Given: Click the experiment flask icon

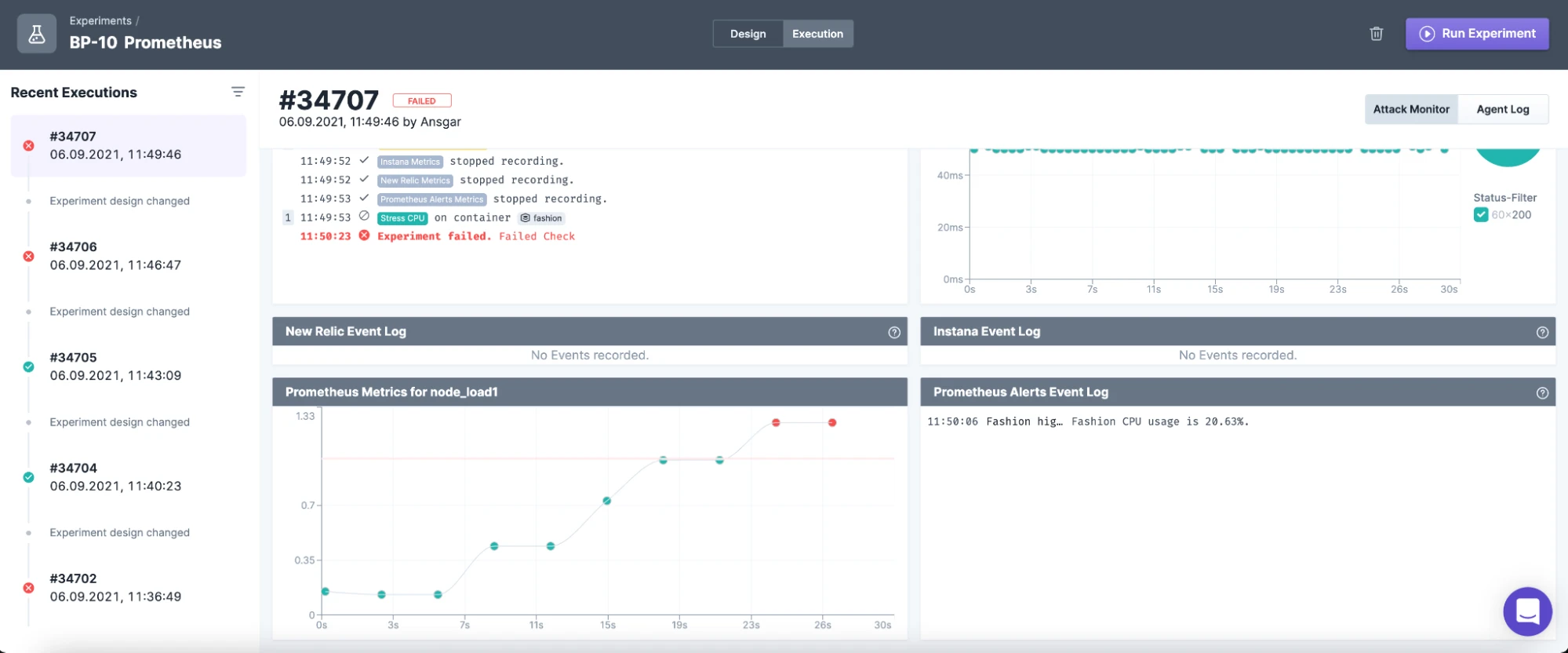Looking at the screenshot, I should click(37, 34).
